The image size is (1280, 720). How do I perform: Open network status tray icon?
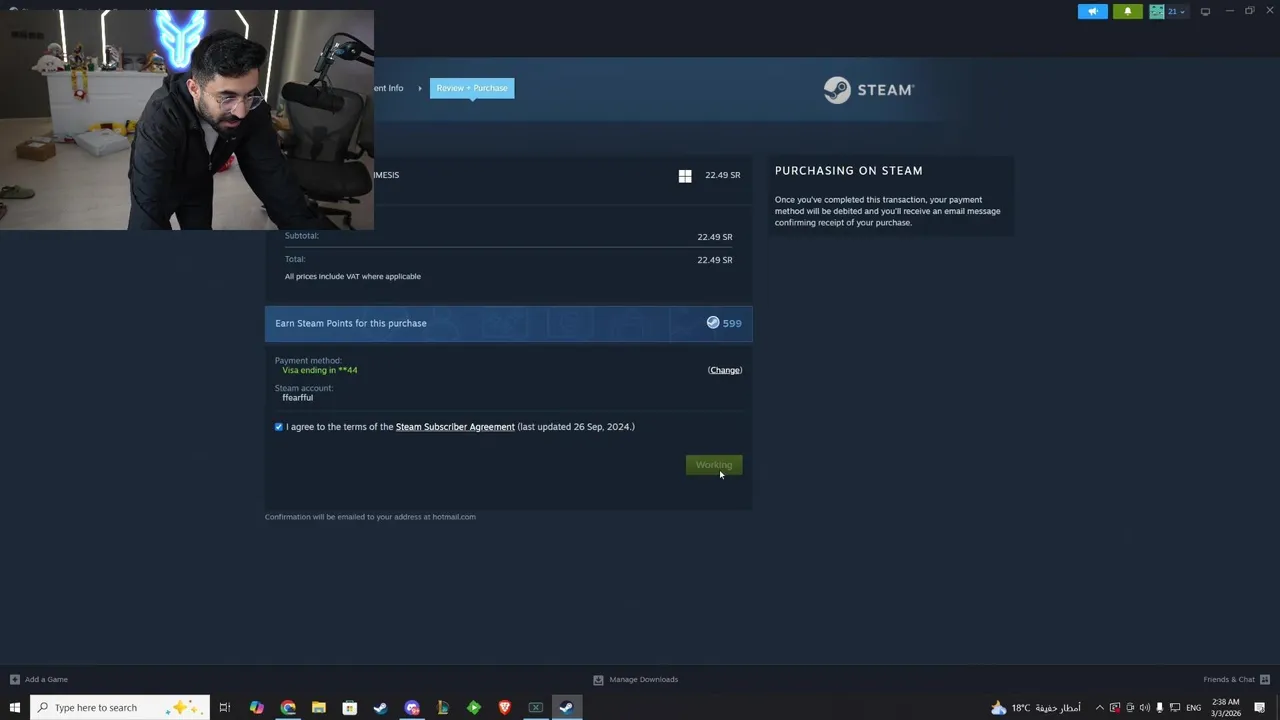coord(1175,708)
